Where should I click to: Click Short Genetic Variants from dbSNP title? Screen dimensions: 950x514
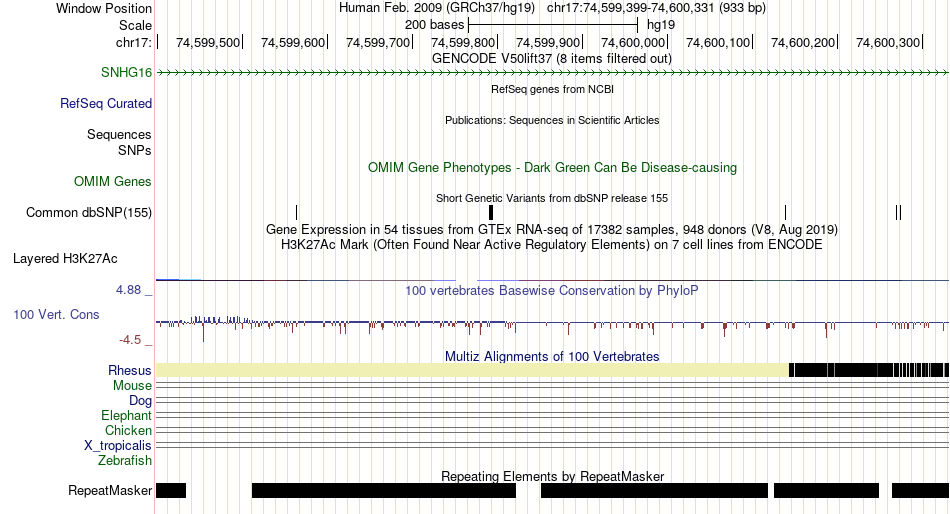coord(552,198)
